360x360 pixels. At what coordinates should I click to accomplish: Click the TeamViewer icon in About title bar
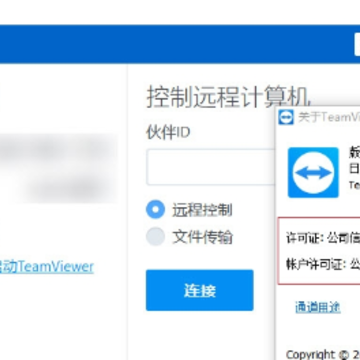point(286,117)
